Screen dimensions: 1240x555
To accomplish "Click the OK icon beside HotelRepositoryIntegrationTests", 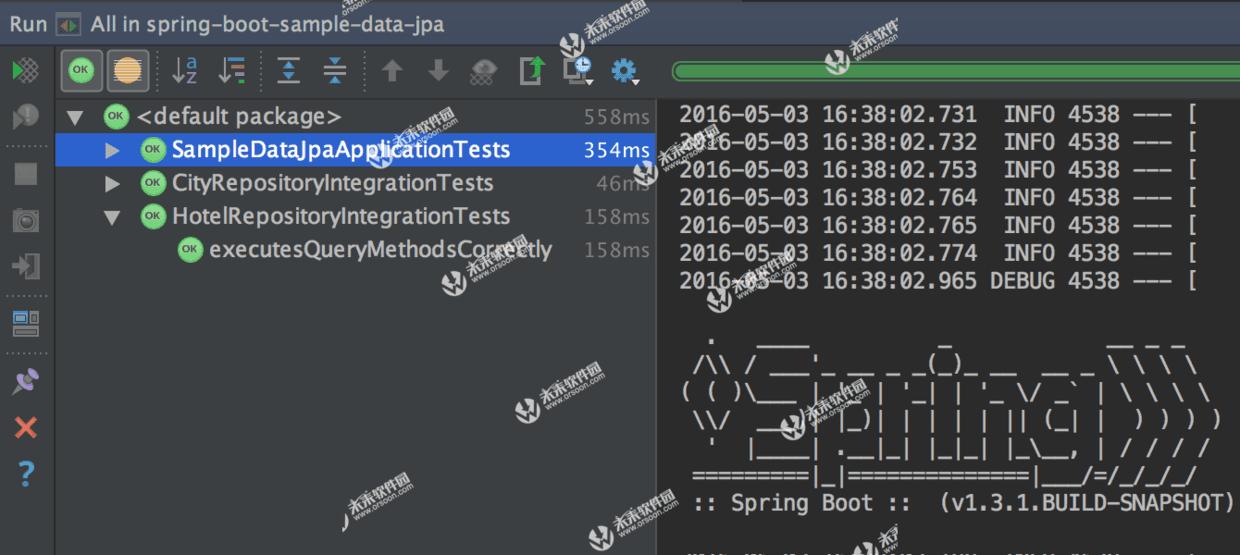I will [x=153, y=217].
